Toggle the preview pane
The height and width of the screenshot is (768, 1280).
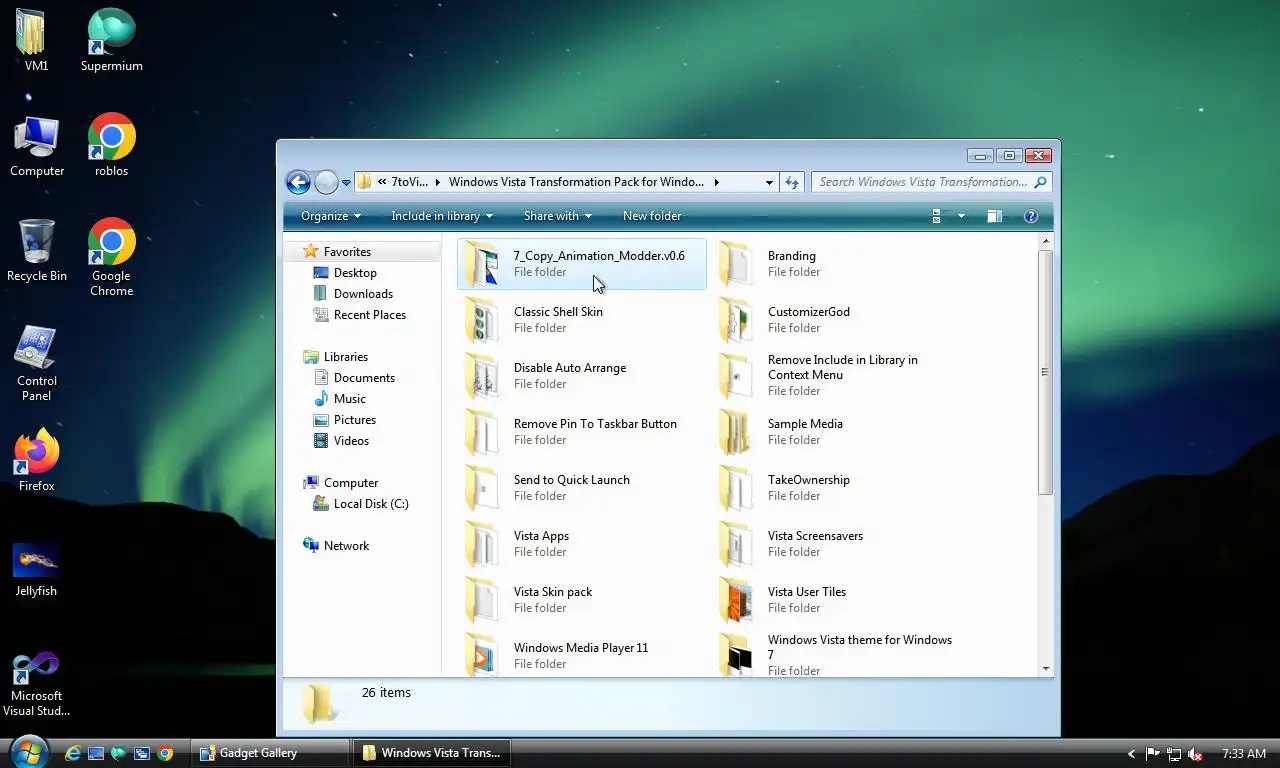(x=994, y=216)
